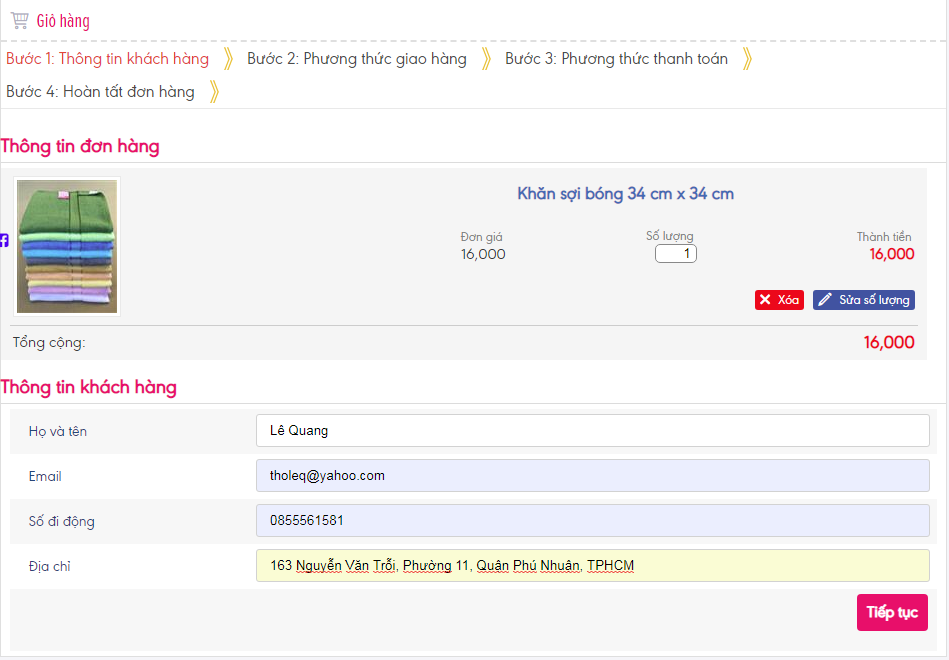
Task: Click the Họ và tên input field
Action: (x=592, y=431)
